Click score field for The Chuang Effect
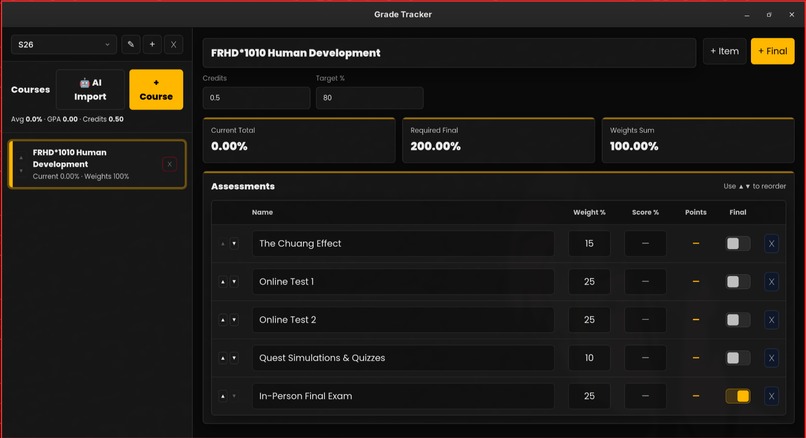806x438 pixels. tap(645, 244)
